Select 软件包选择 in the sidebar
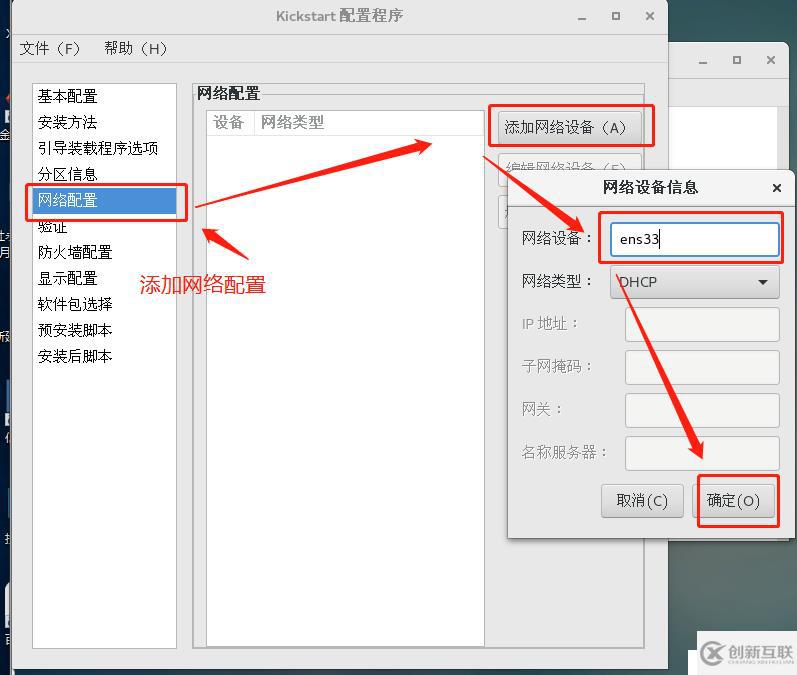Image resolution: width=797 pixels, height=675 pixels. pyautogui.click(x=104, y=304)
